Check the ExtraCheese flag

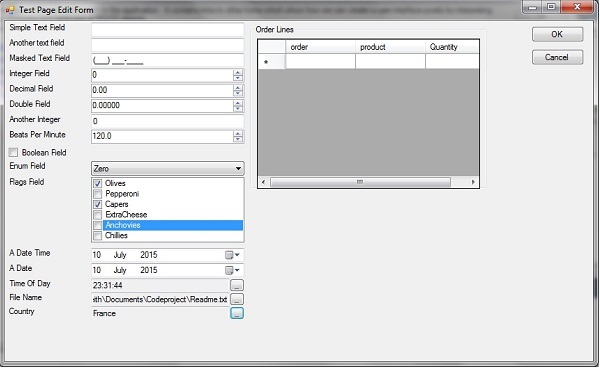coord(98,215)
